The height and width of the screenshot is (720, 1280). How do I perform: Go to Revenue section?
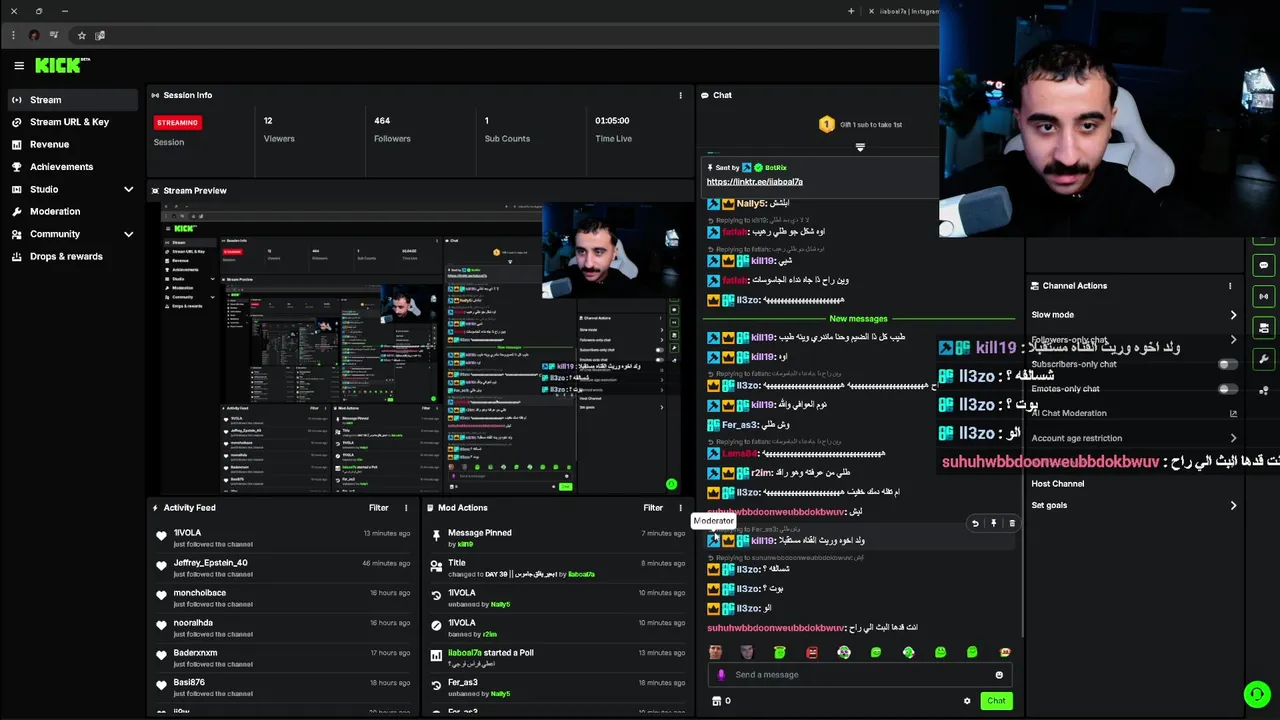[71, 144]
